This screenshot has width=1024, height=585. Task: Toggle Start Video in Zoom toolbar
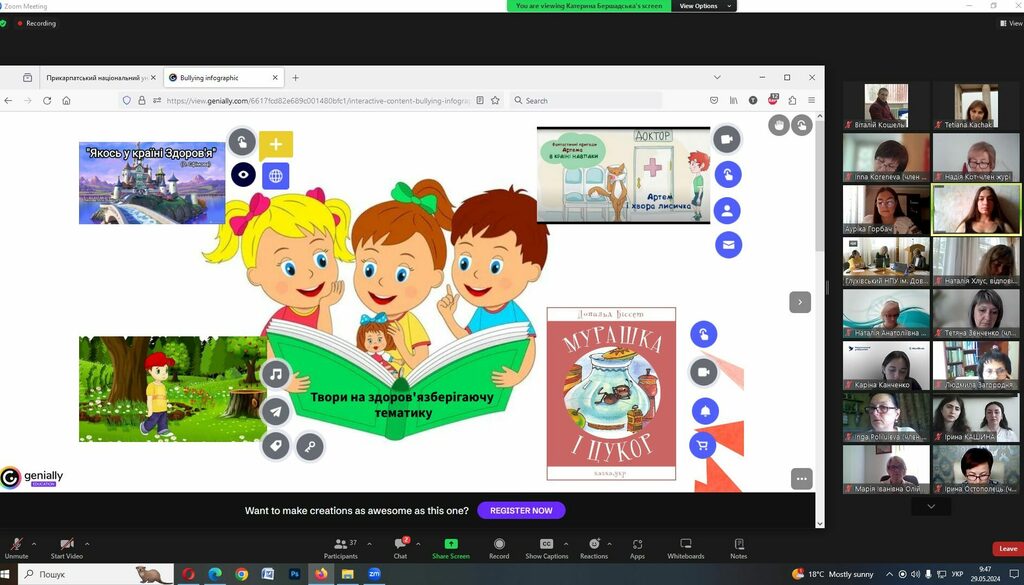[x=66, y=548]
